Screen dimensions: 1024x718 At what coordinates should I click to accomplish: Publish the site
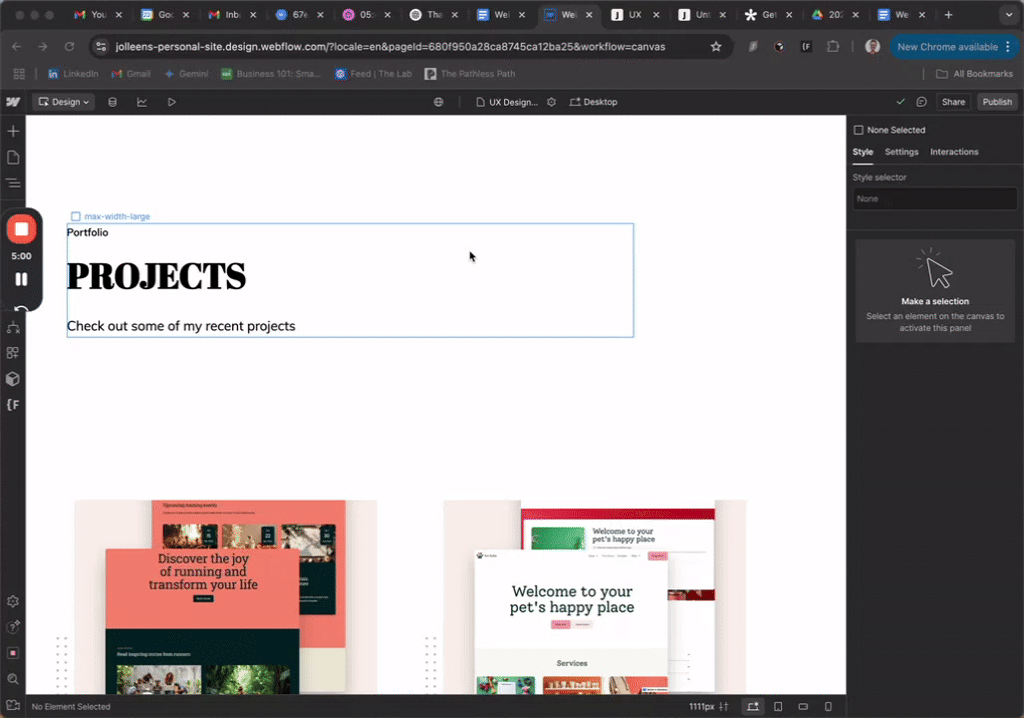pos(997,101)
